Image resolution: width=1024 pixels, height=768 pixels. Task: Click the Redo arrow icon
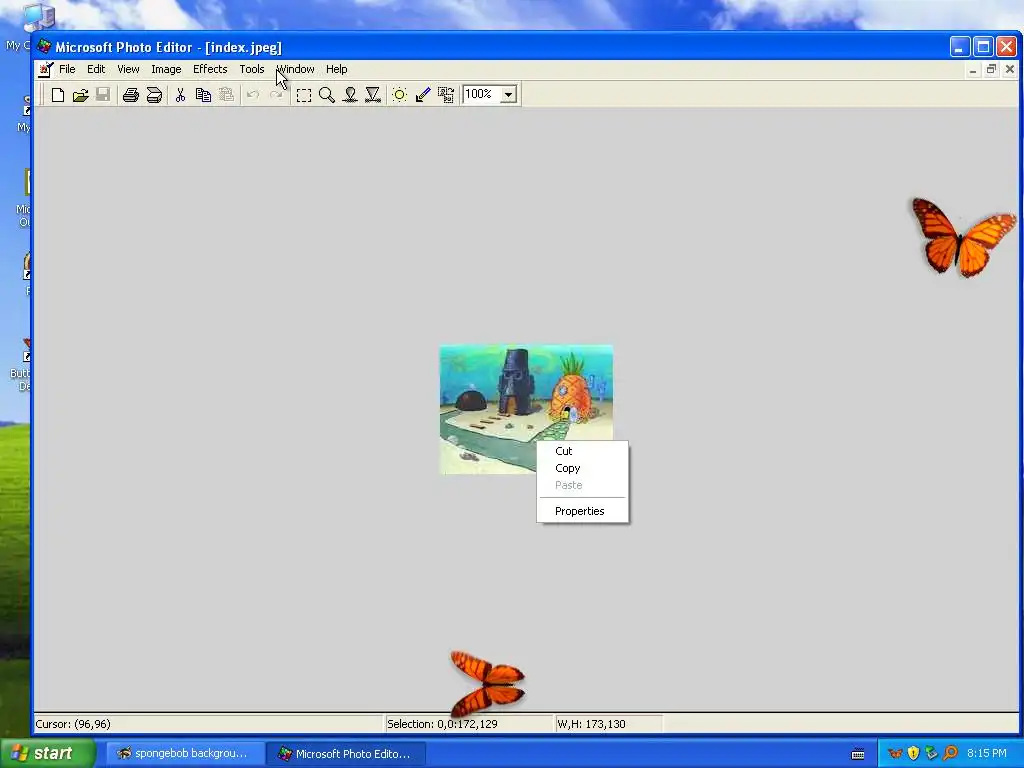tap(276, 95)
